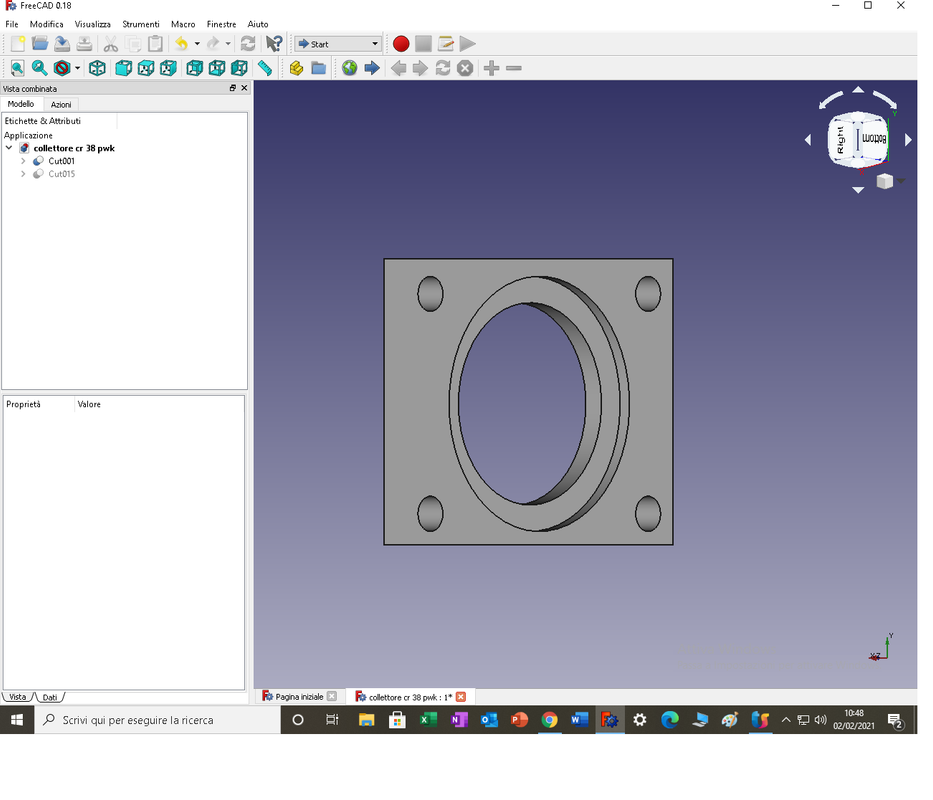Select Cut001 in the model tree
Image resolution: width=933 pixels, height=800 pixels.
[61, 161]
